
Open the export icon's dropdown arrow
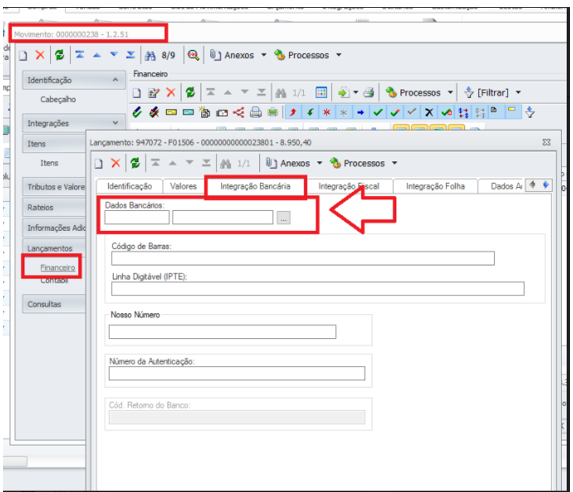(356, 93)
